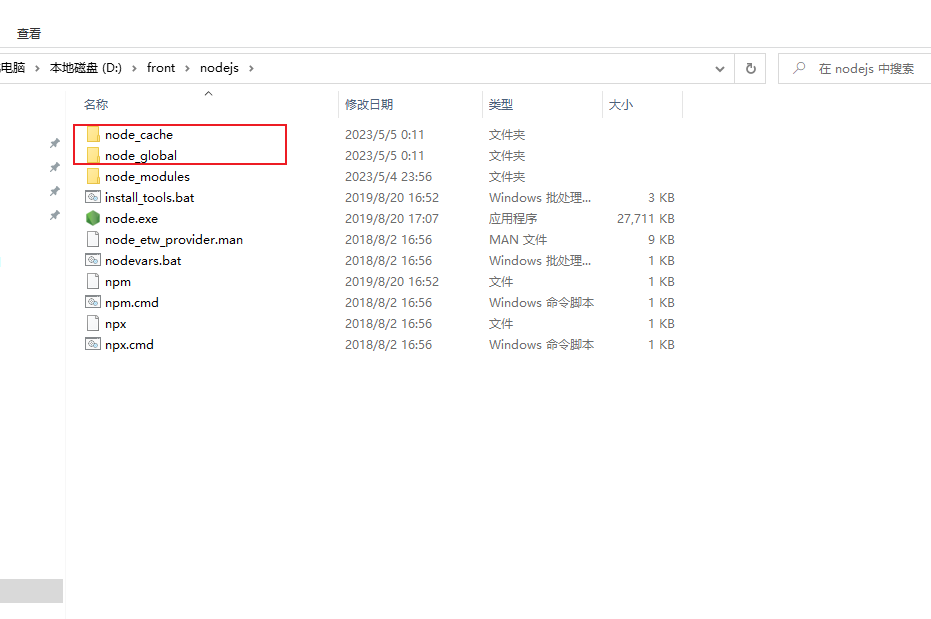Sort by 大小 column header
The width and height of the screenshot is (931, 619).
[620, 104]
